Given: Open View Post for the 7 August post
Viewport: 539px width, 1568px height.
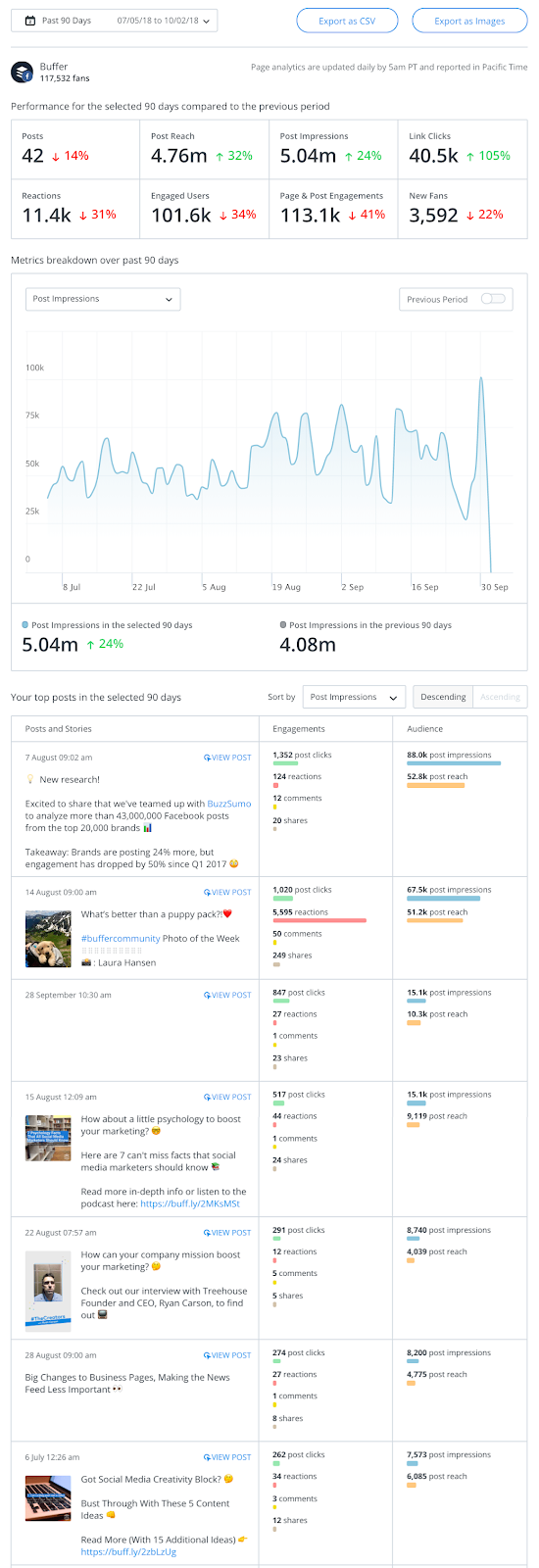Looking at the screenshot, I should pos(227,758).
